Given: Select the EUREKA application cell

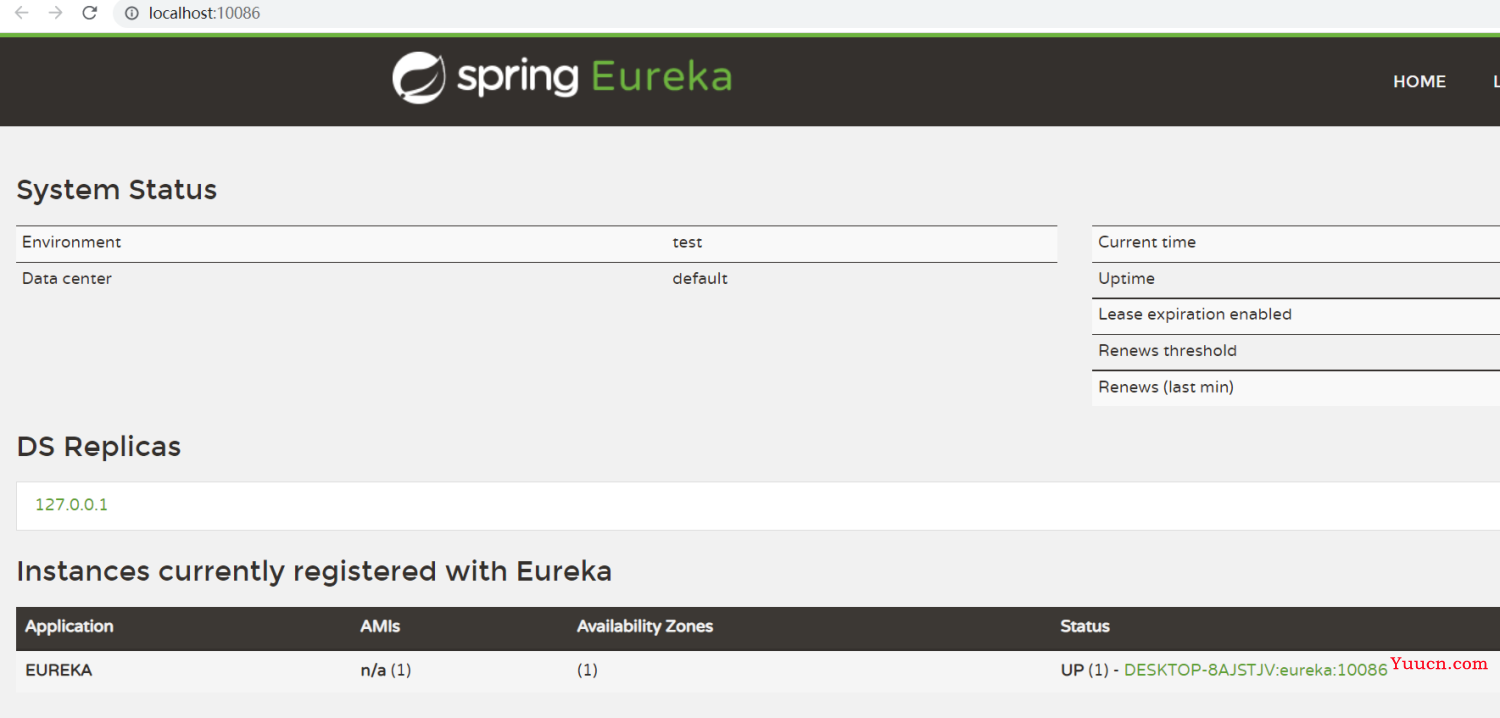Looking at the screenshot, I should click(59, 670).
